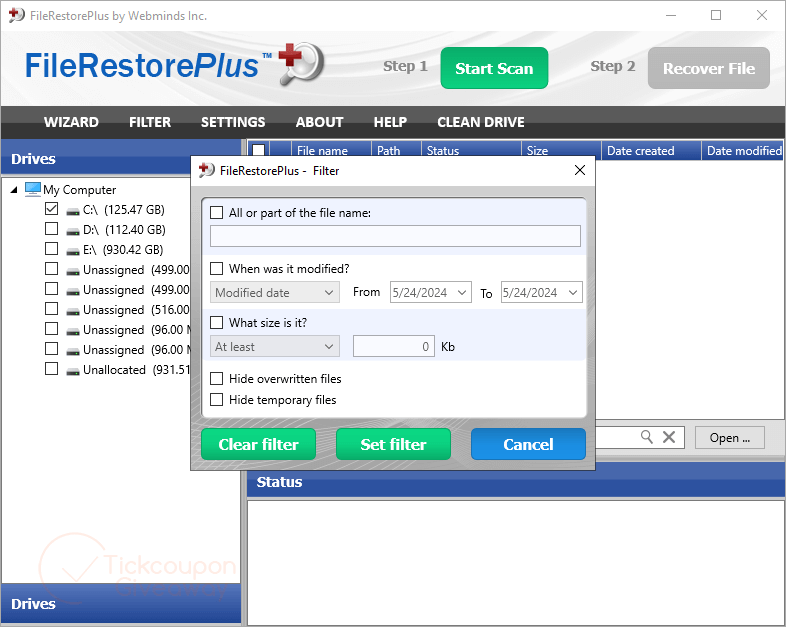786x627 pixels.
Task: Click the Clear filter button
Action: (259, 444)
